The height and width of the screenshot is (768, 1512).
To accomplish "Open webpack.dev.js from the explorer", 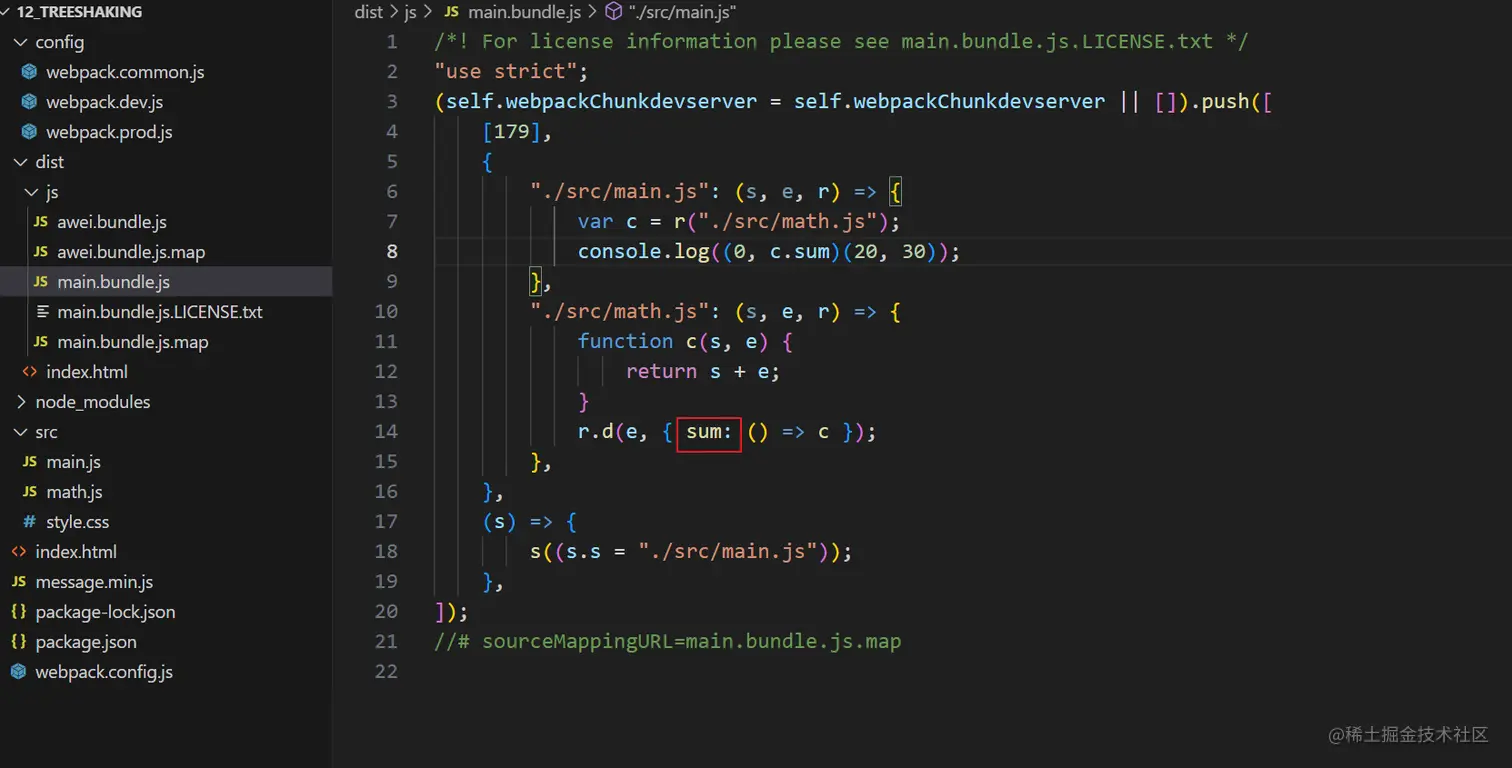I will pos(104,102).
